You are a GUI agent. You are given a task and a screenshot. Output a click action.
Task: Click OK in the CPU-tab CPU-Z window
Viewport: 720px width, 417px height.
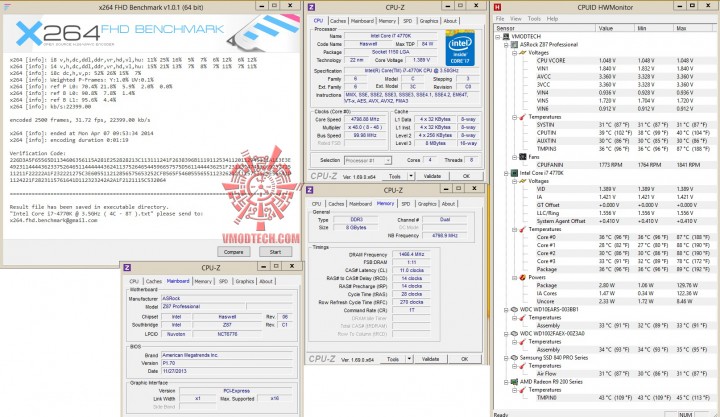click(x=467, y=176)
